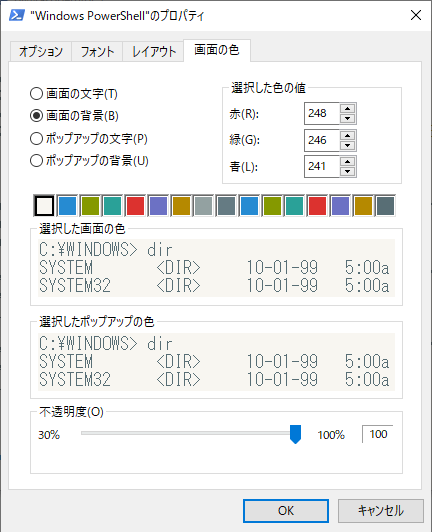The width and height of the screenshot is (432, 532).
Task: Switch to the レイアウト tab
Action: click(153, 52)
